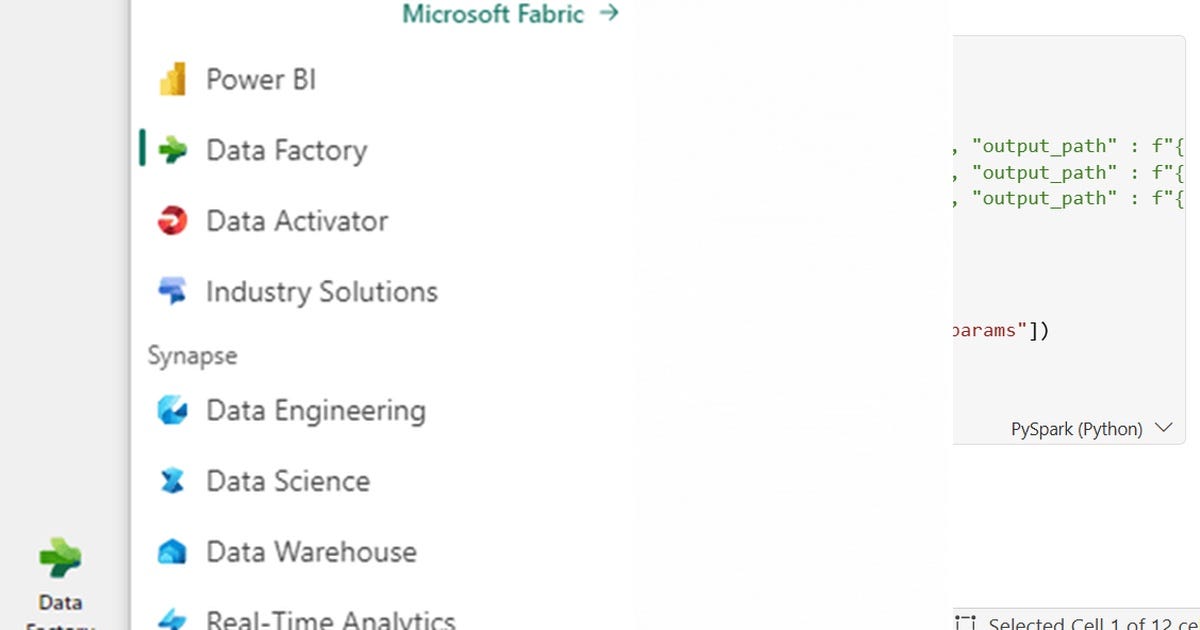The image size is (1200, 630).
Task: Click the Synapse section label
Action: tap(192, 355)
